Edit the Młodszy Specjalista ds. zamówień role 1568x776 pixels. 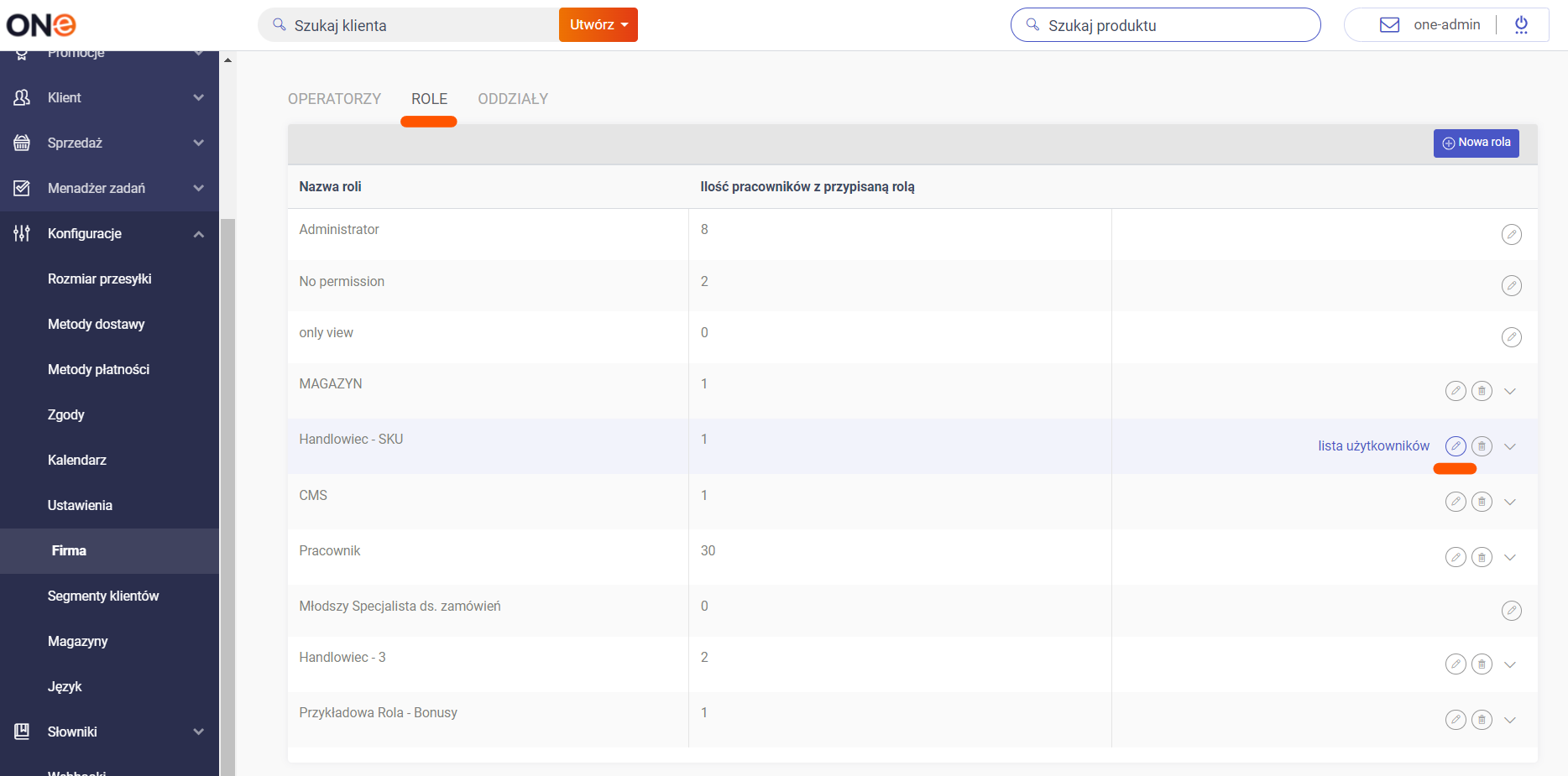1511,611
